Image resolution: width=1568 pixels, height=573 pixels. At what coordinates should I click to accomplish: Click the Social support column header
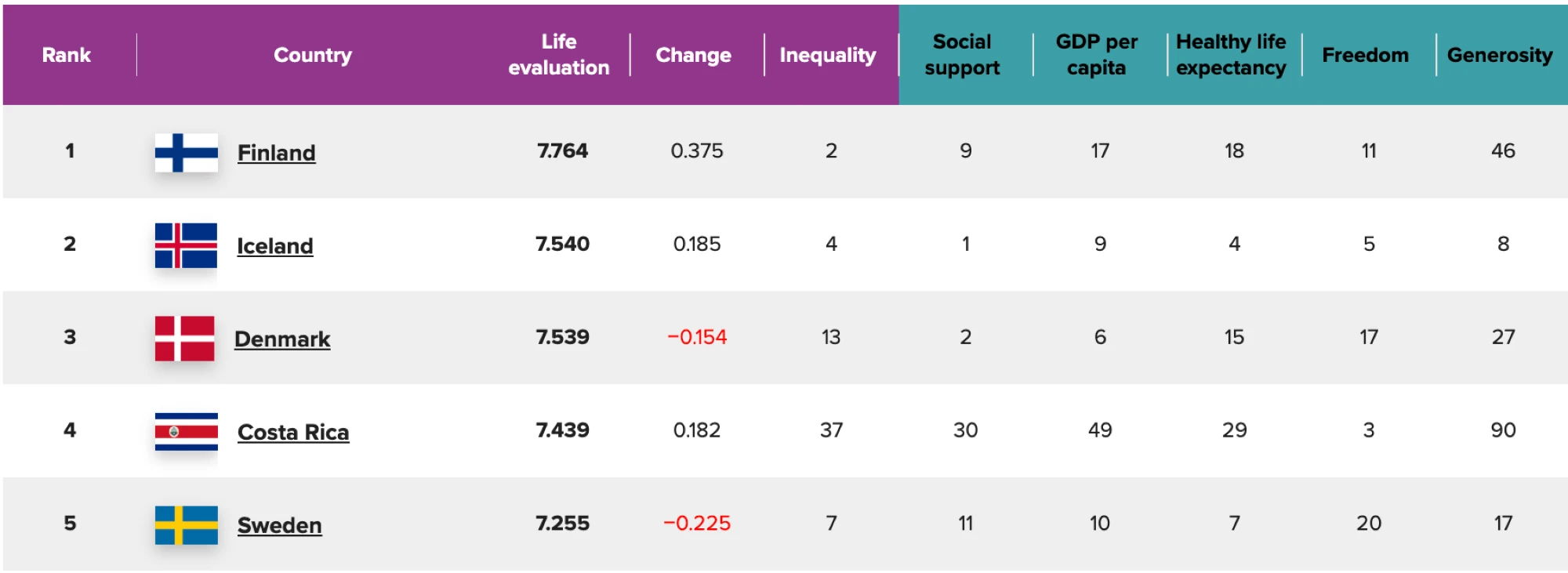(x=962, y=55)
